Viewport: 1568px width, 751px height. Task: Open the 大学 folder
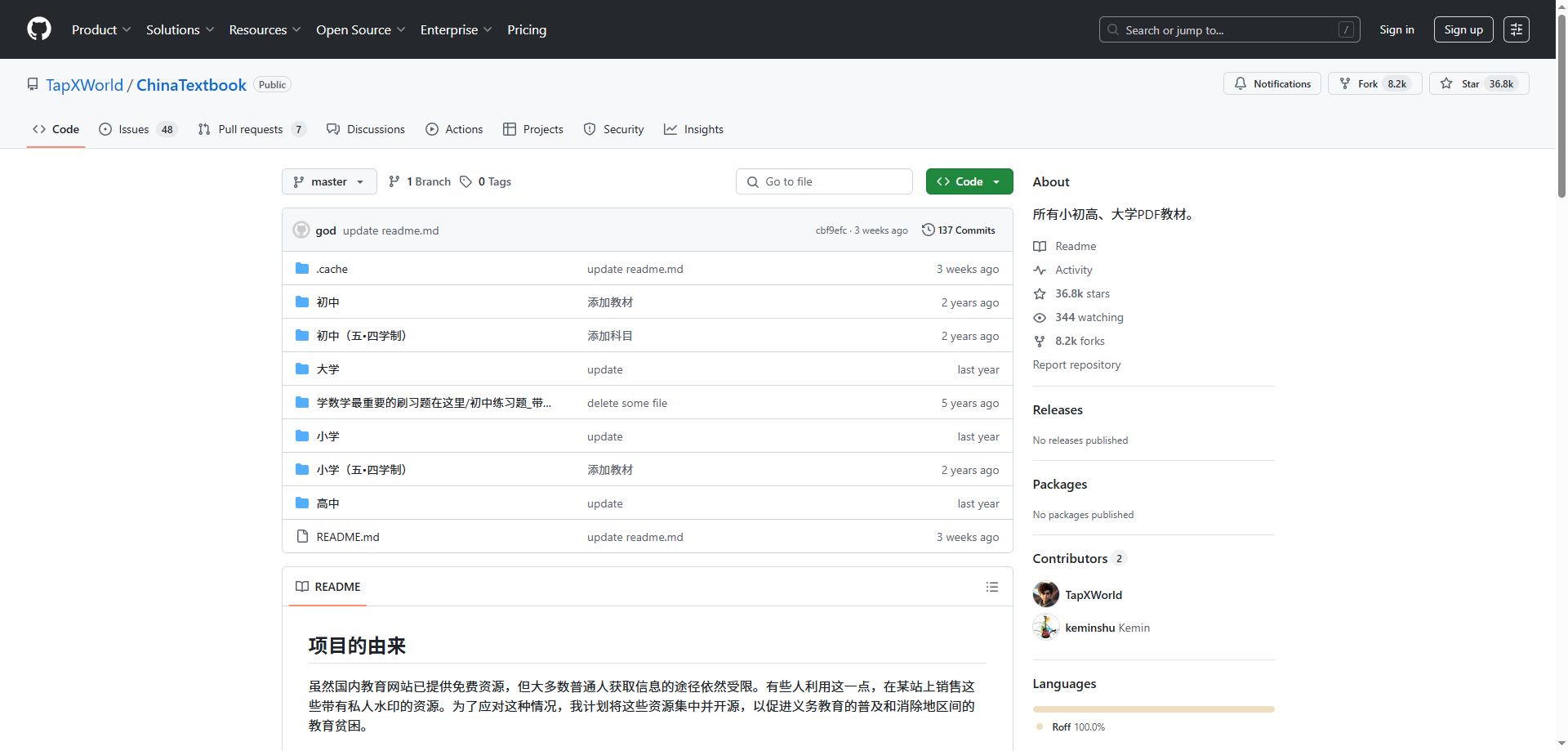click(x=327, y=369)
